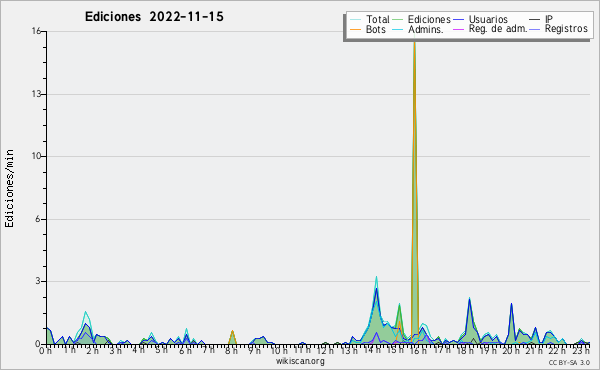This screenshot has width=600, height=370.
Task: Click the x-axis label '2 h'
Action: click(x=93, y=350)
